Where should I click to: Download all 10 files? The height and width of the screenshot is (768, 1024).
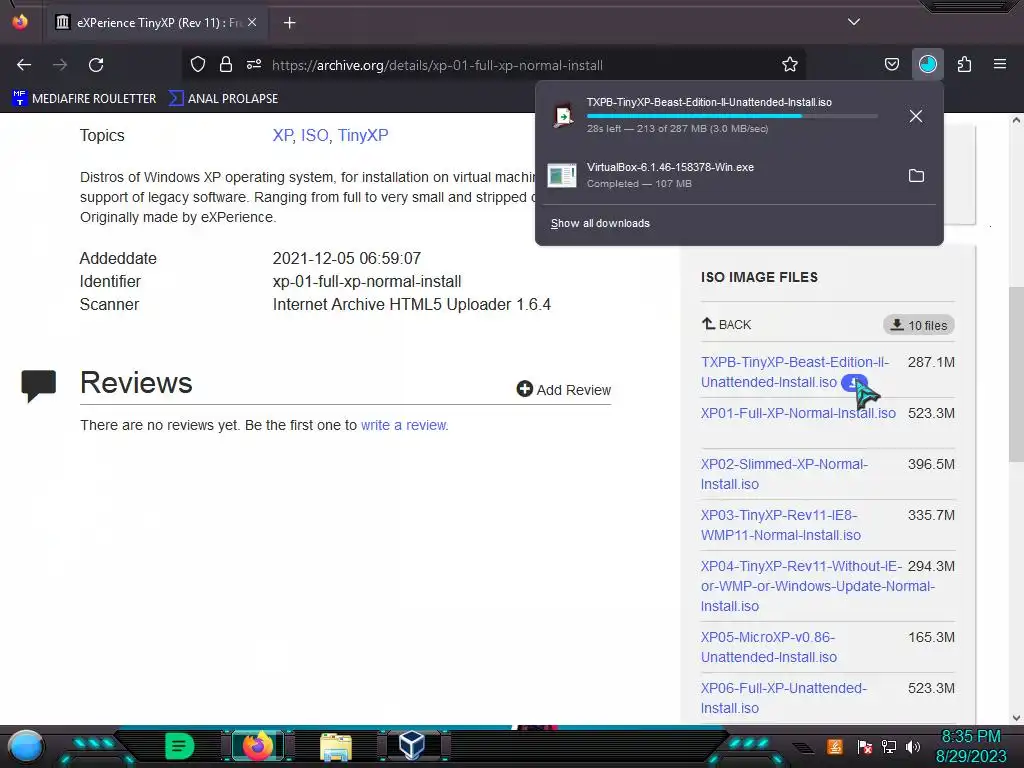point(918,325)
